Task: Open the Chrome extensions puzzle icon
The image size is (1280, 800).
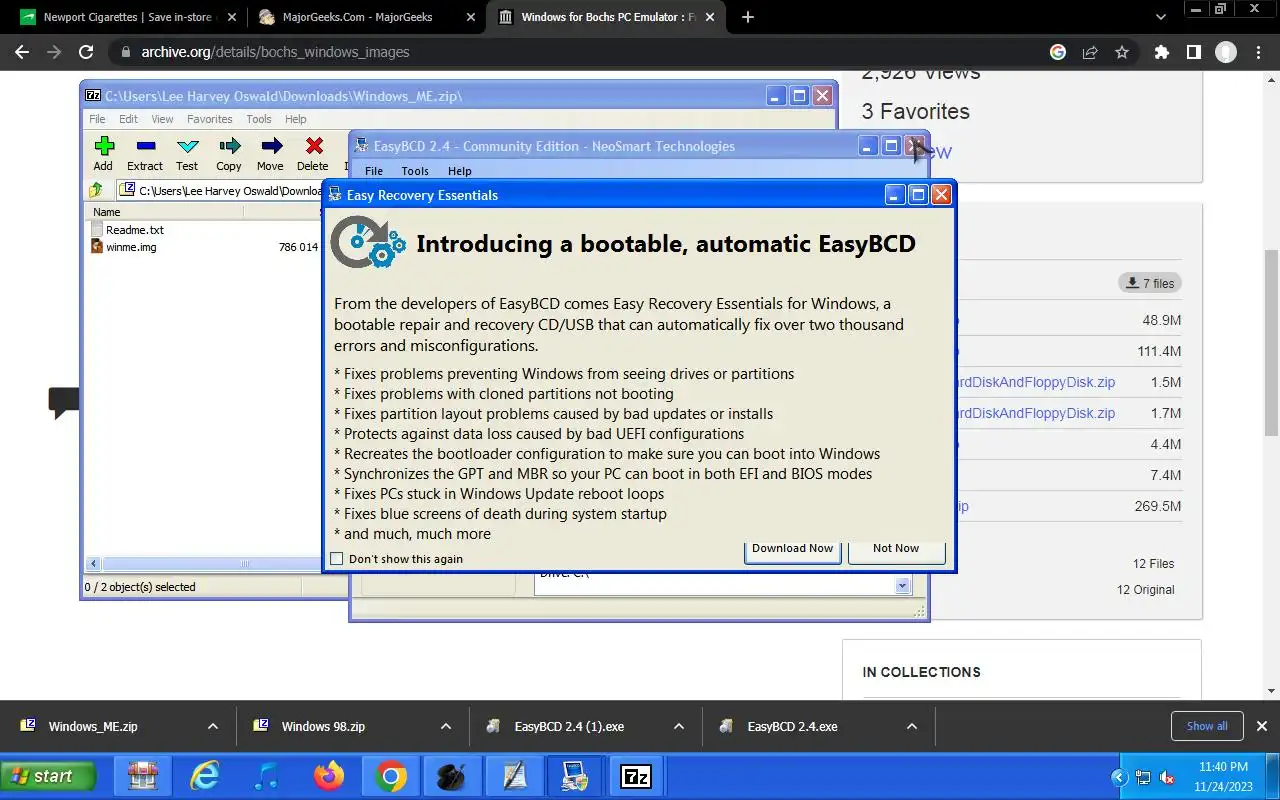Action: tap(1161, 52)
